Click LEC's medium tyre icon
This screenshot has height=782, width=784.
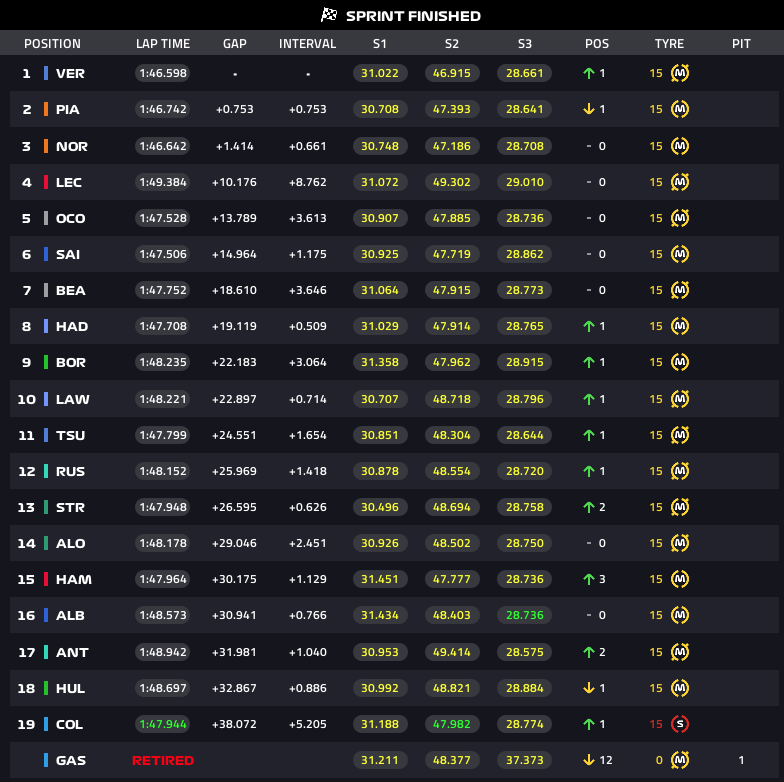[680, 182]
